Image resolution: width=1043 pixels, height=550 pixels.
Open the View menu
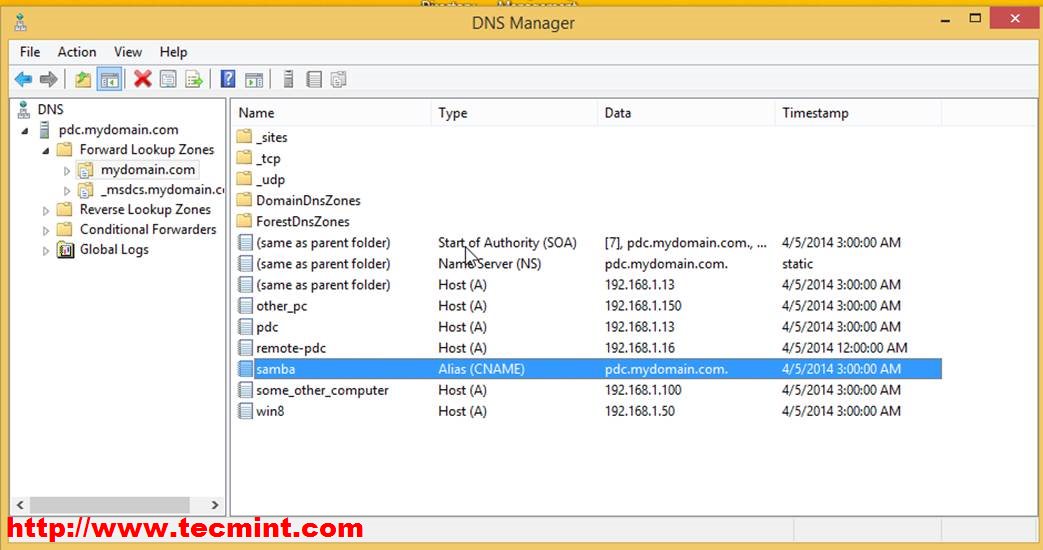point(128,52)
